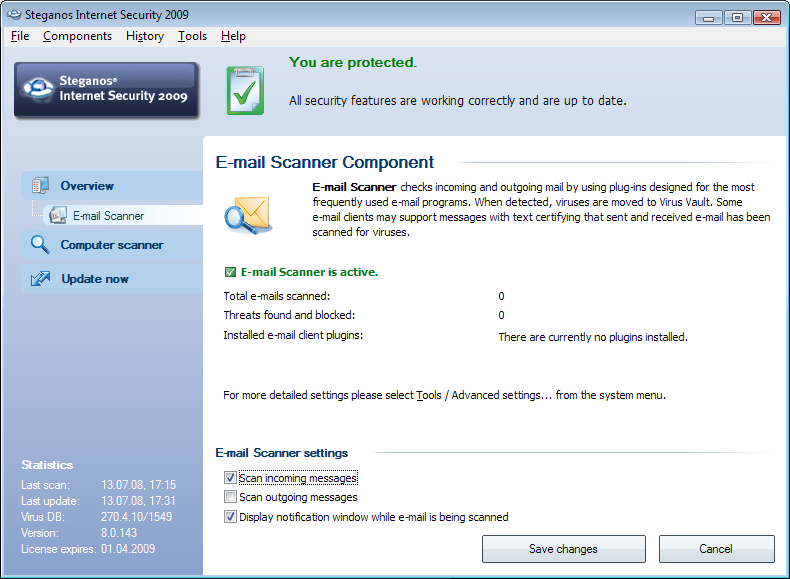Image resolution: width=790 pixels, height=579 pixels.
Task: Click Last scan value '13.07.08, 17:15'
Action: [x=139, y=485]
